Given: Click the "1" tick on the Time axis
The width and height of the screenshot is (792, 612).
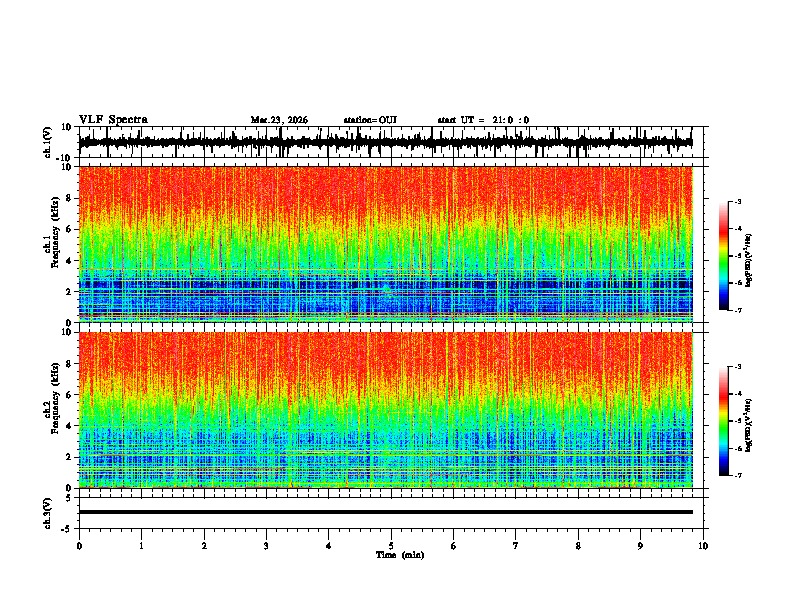Looking at the screenshot, I should pos(141,546).
